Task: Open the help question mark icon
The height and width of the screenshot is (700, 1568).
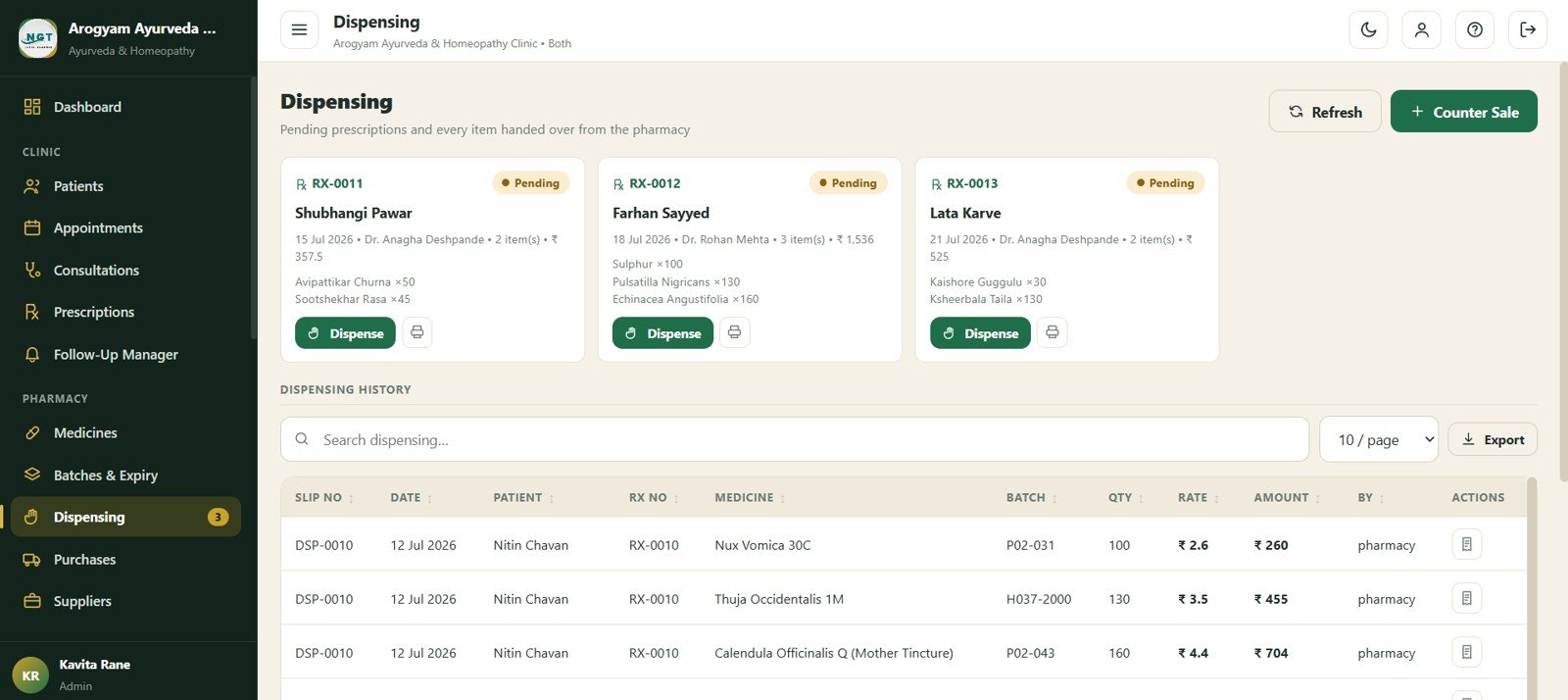Action: (x=1474, y=29)
